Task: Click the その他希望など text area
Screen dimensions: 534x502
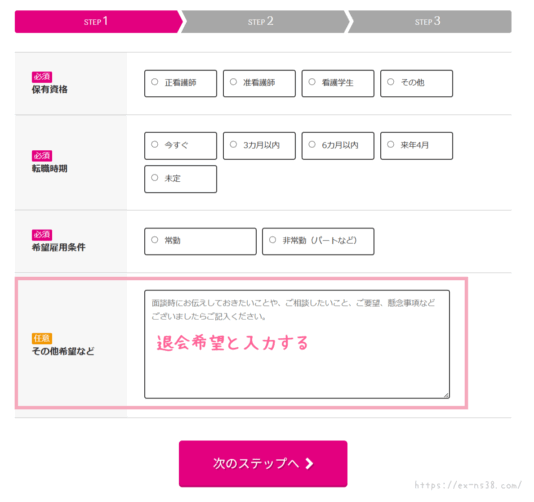Action: click(x=297, y=344)
